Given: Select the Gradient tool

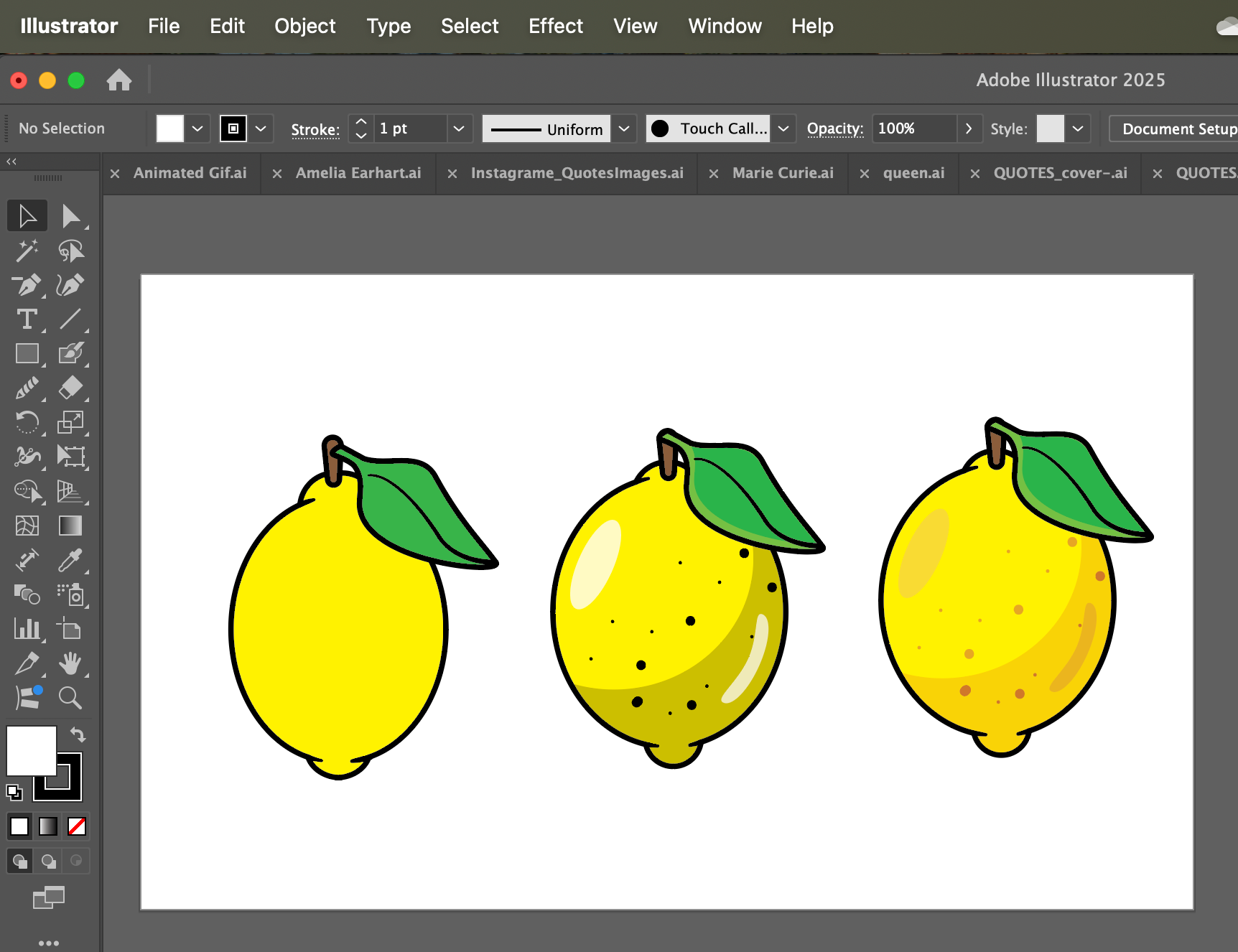Looking at the screenshot, I should [x=70, y=526].
